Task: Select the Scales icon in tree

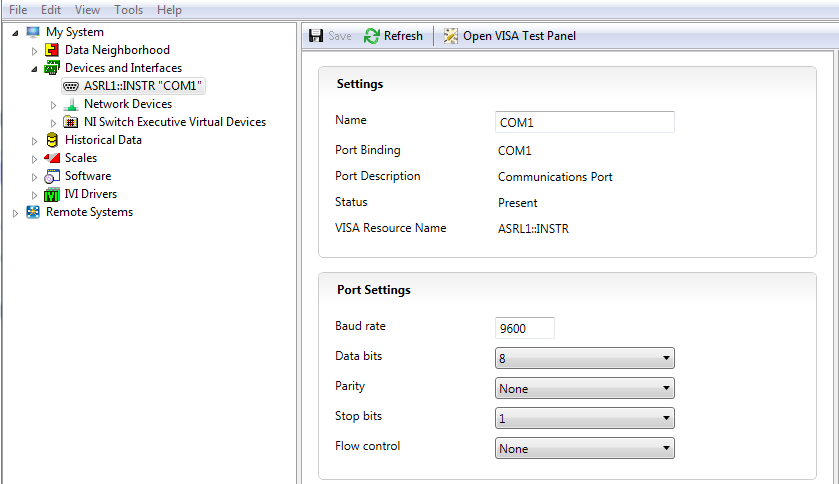Action: 52,158
